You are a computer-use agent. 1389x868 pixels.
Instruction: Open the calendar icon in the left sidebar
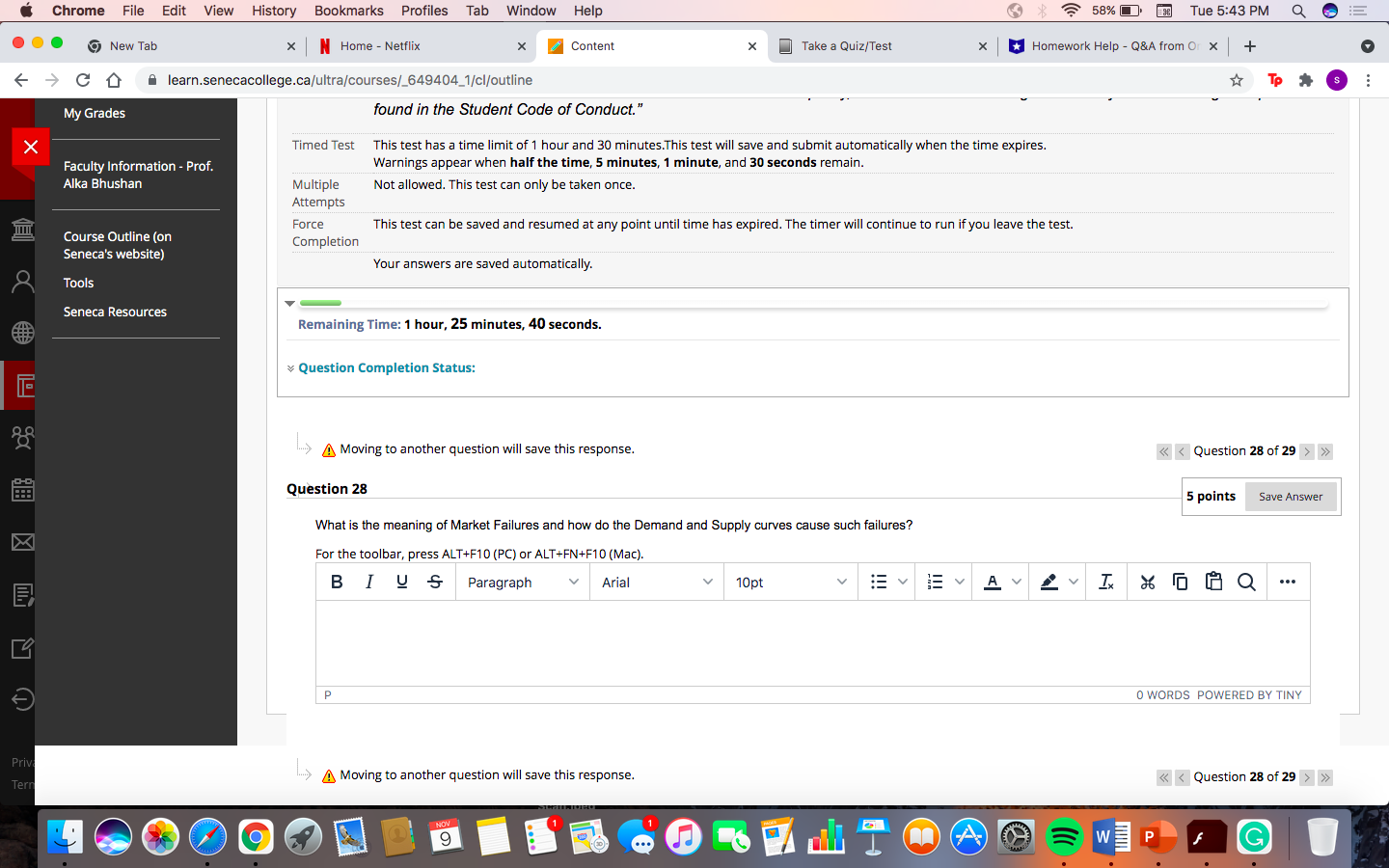click(21, 490)
